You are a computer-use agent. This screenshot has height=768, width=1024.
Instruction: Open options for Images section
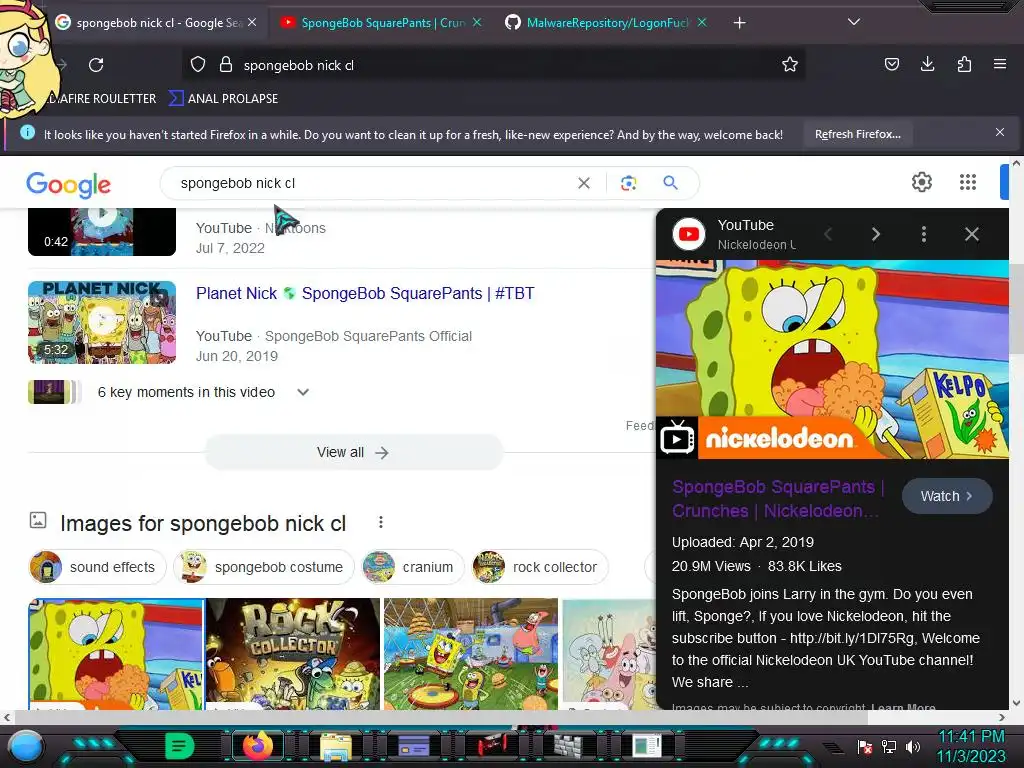[381, 522]
